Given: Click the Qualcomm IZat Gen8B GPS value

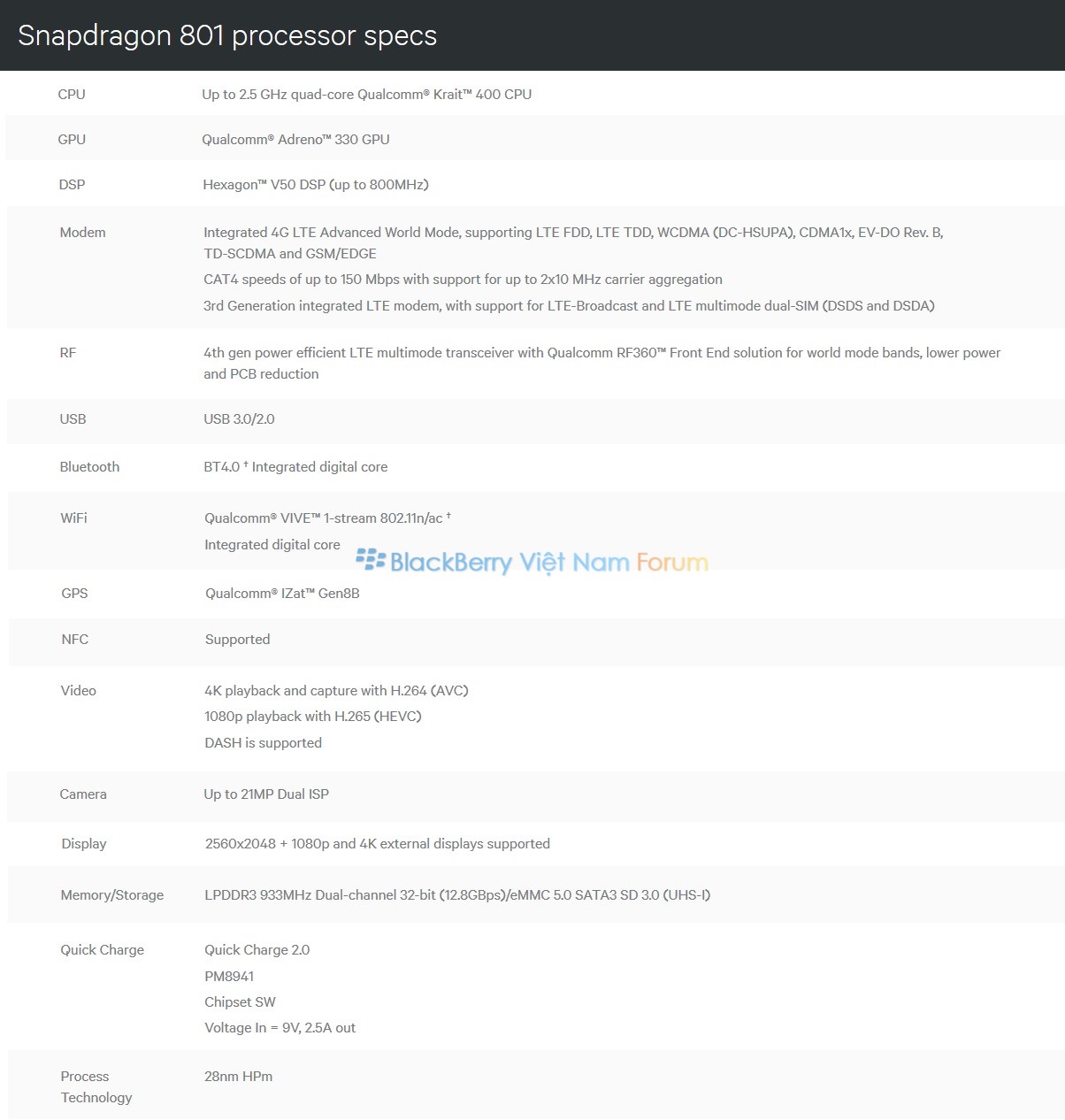Looking at the screenshot, I should click(x=282, y=594).
